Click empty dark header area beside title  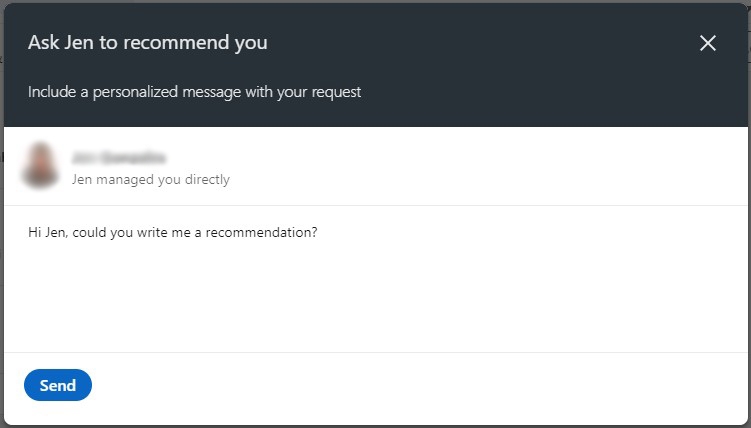(x=479, y=43)
